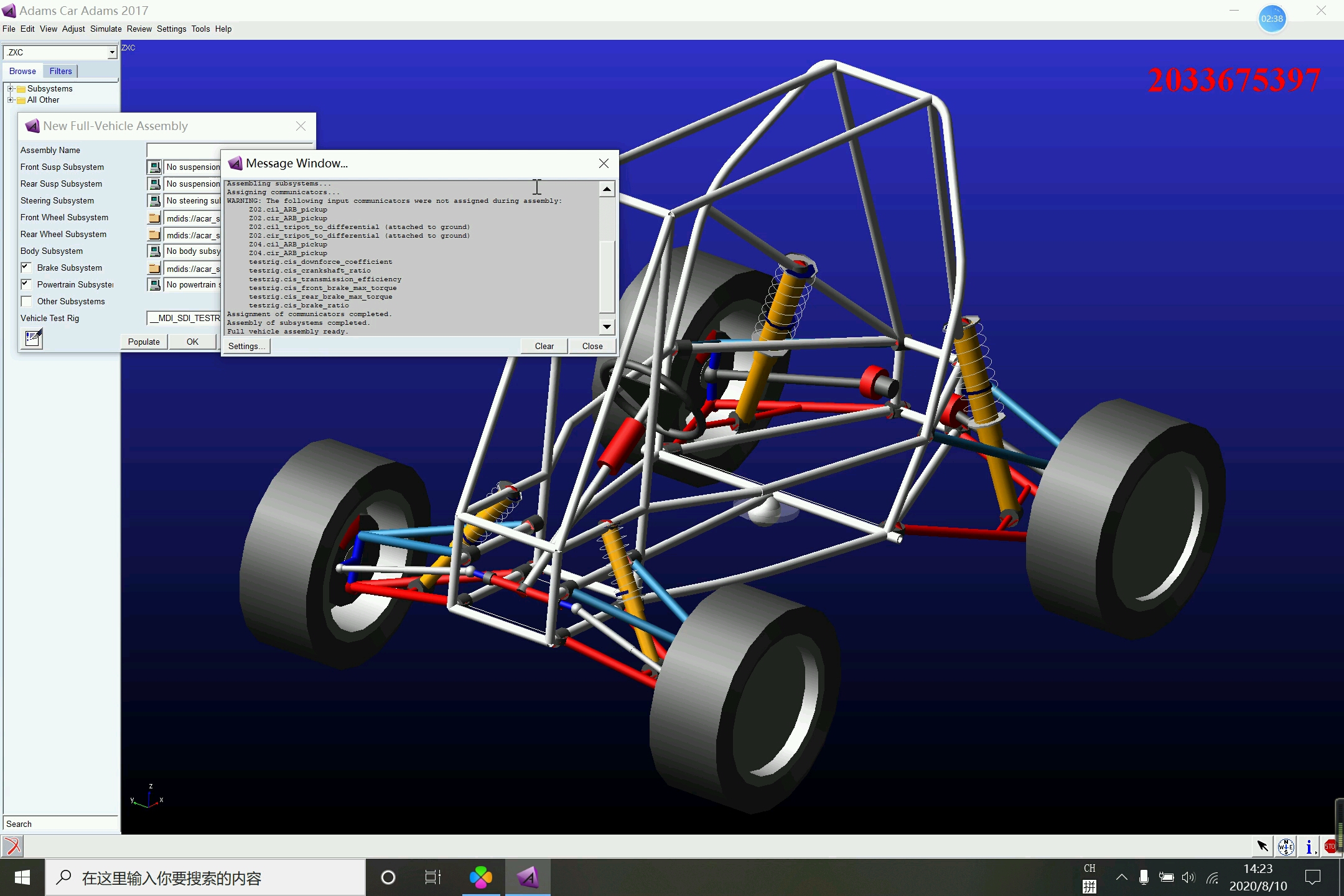Click the Vehicle Test Rig field

click(184, 318)
